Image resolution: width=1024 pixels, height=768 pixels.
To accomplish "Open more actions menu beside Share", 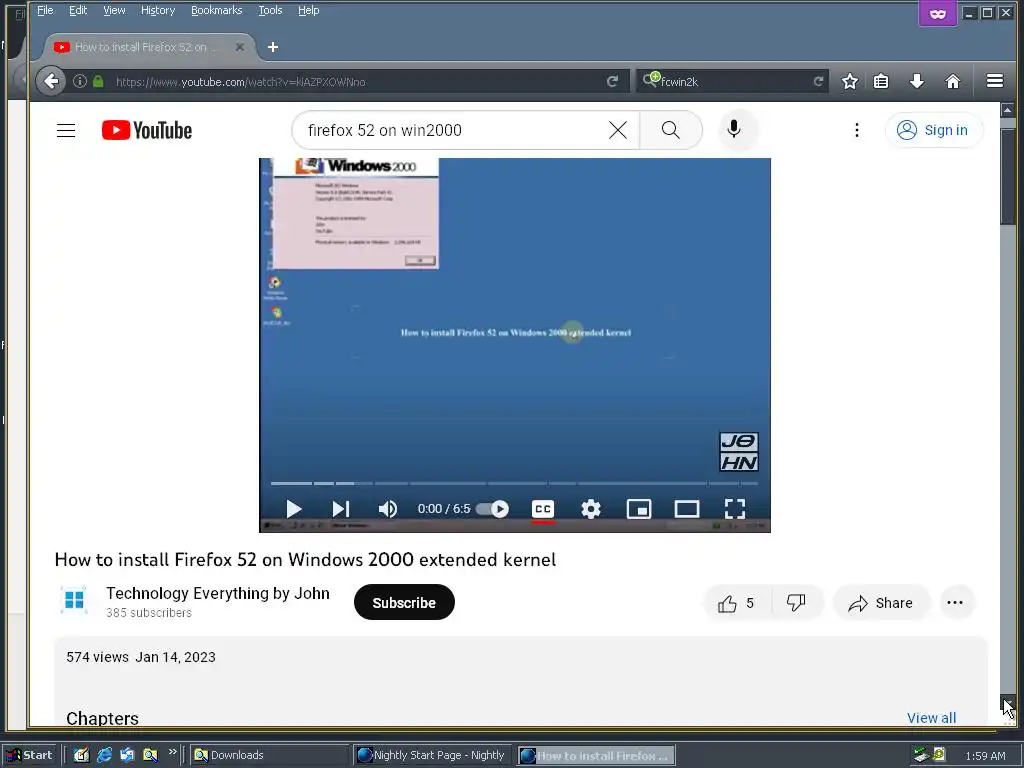I will (955, 603).
